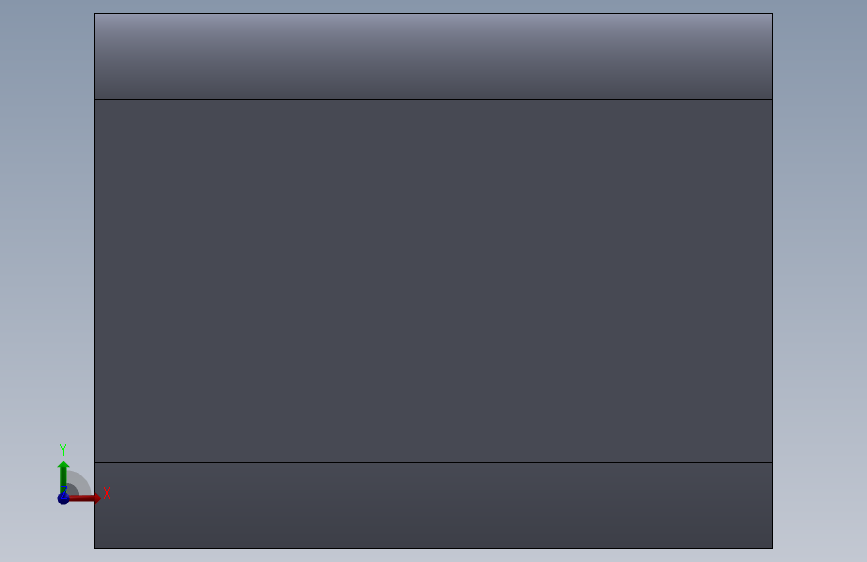Select the lighter gradient upper face of the model

[x=434, y=56]
